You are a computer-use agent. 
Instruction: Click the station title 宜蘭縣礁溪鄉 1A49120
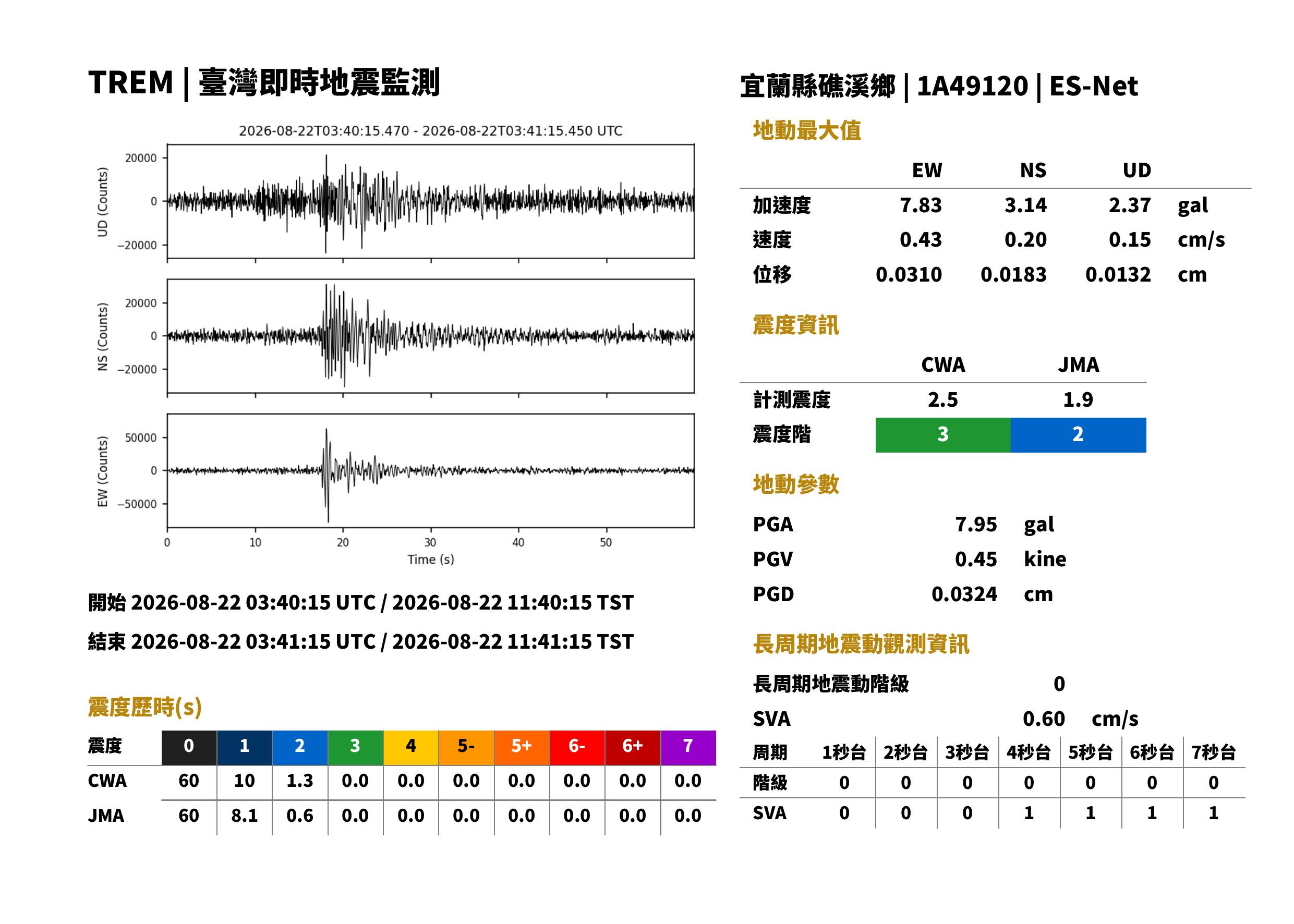[884, 86]
